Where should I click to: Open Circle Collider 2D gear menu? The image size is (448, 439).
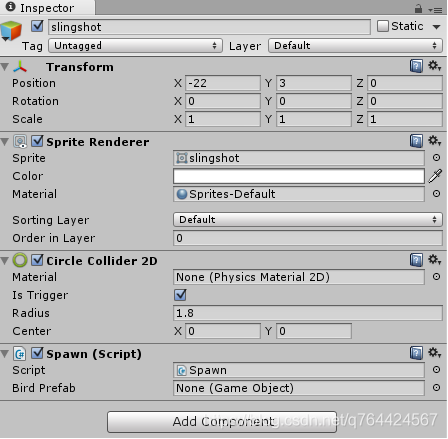435,260
